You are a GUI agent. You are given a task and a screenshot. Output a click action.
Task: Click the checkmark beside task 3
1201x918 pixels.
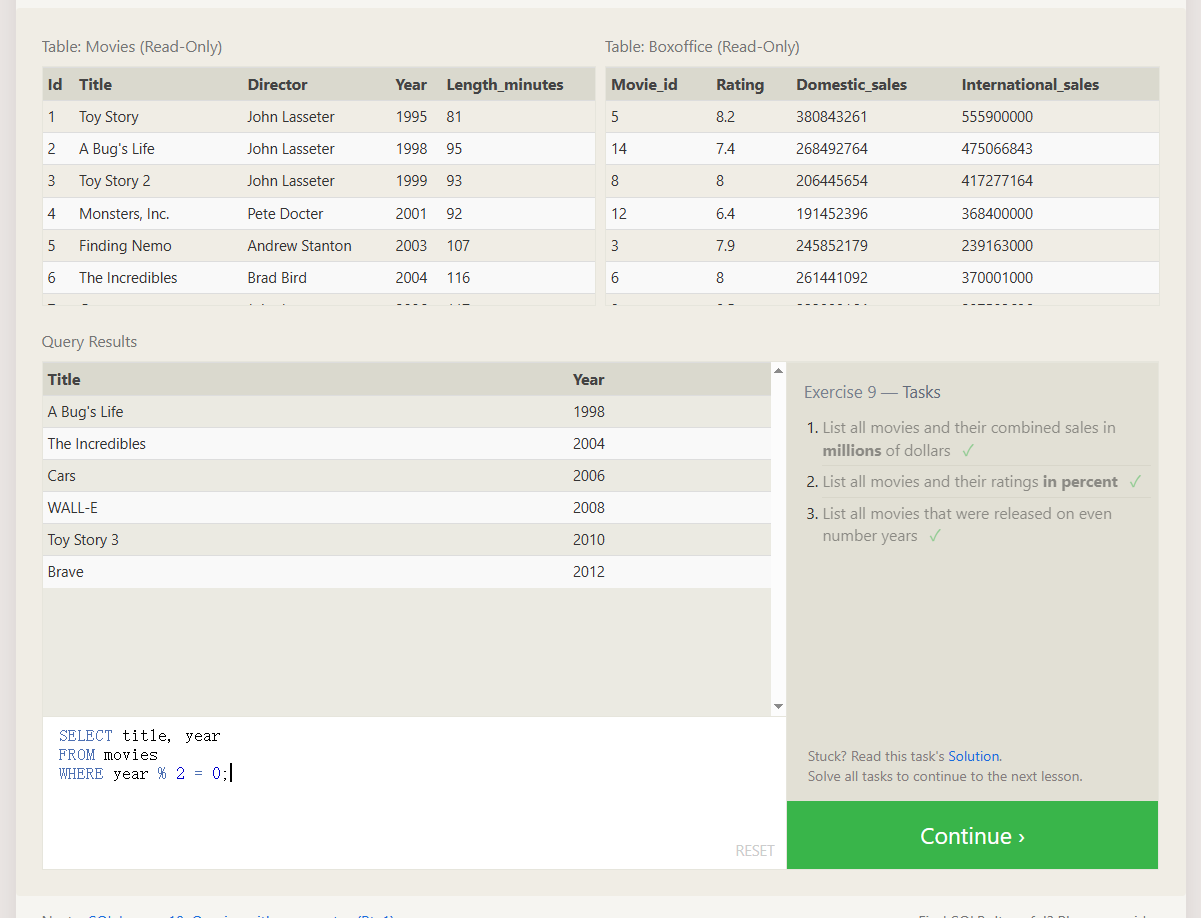click(935, 536)
